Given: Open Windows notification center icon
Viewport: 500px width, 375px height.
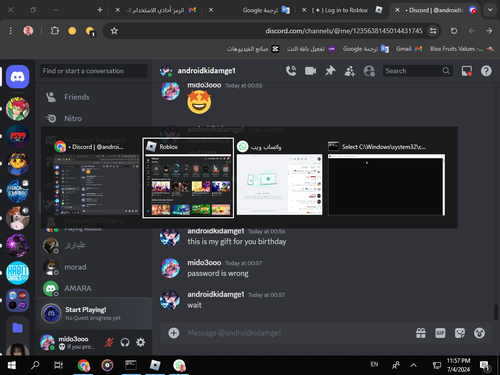Looking at the screenshot, I should (485, 366).
